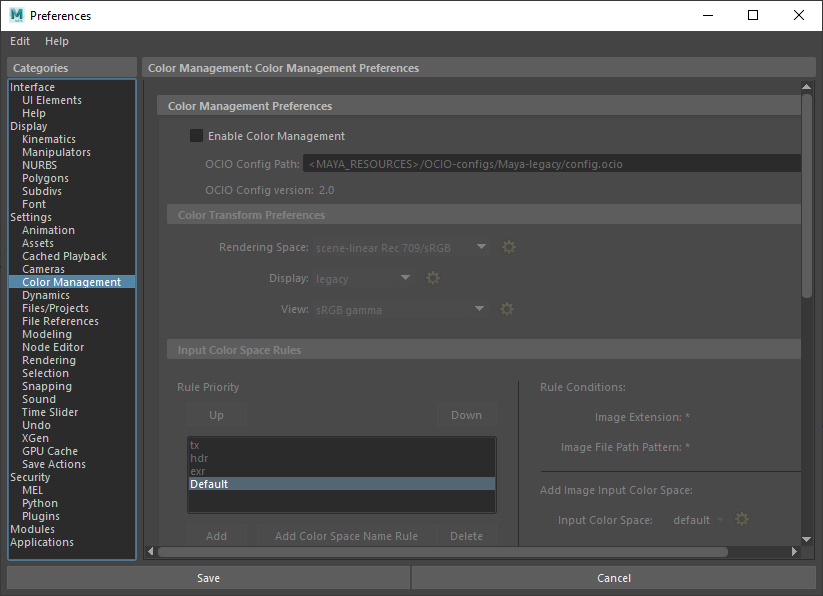The height and width of the screenshot is (596, 823).
Task: Click the scroll right arrow
Action: [795, 551]
